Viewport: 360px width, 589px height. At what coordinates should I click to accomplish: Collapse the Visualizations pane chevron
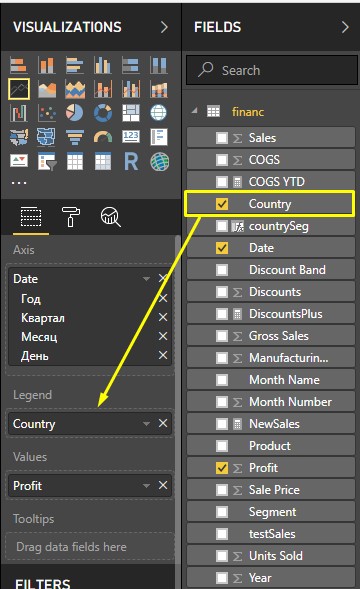[164, 27]
